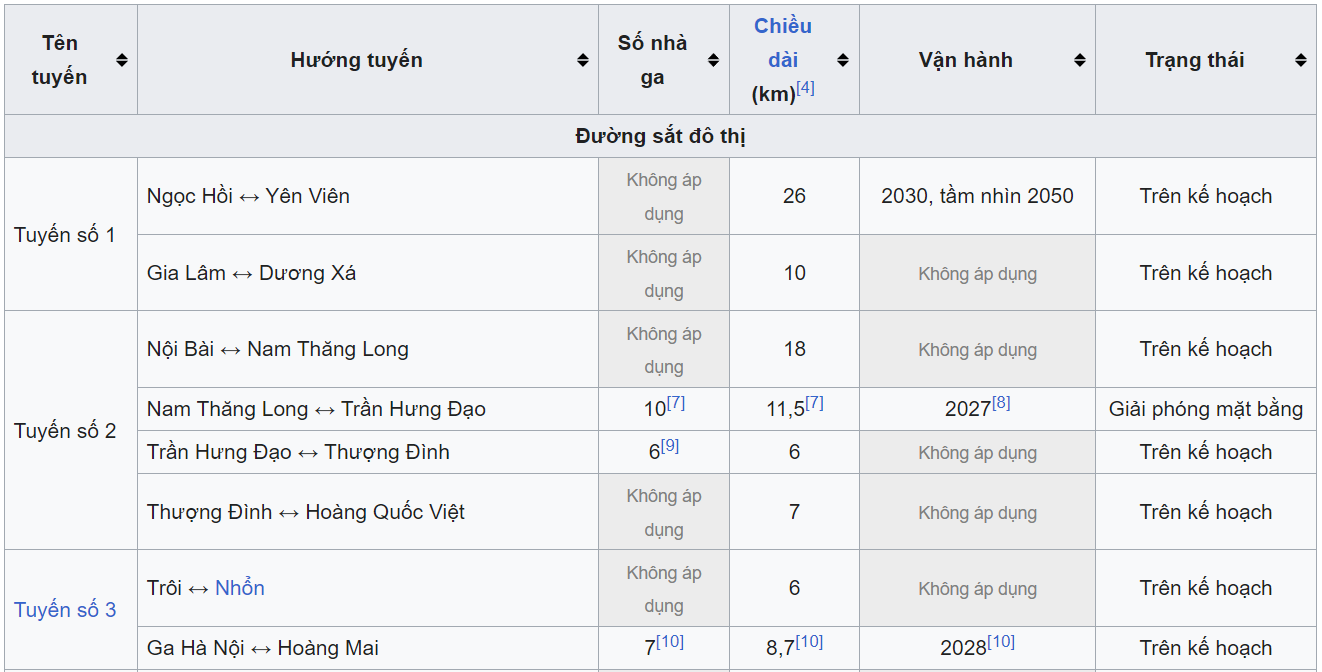Select the Giải phóng mặt bằng status cell
1322x672 pixels.
point(1205,409)
